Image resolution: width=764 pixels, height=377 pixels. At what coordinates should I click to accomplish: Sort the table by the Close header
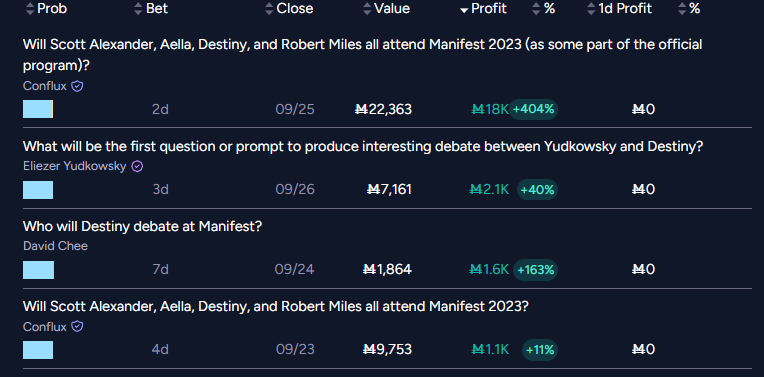pyautogui.click(x=295, y=9)
